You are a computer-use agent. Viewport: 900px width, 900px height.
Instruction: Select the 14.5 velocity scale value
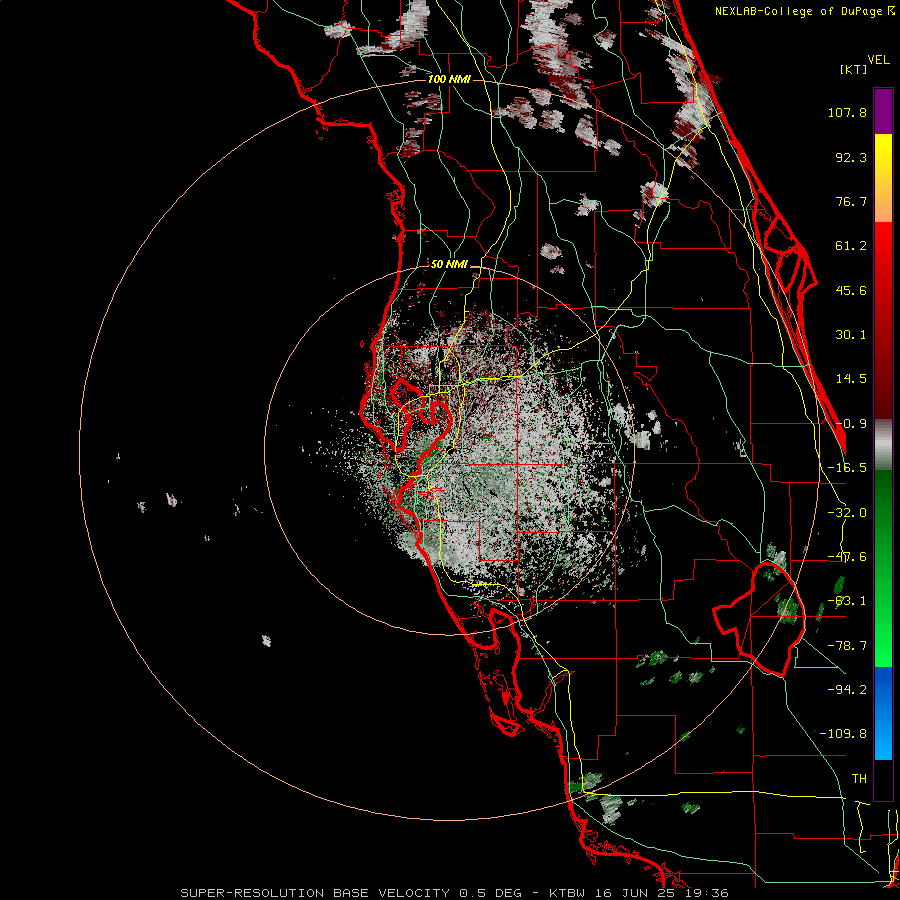click(851, 379)
